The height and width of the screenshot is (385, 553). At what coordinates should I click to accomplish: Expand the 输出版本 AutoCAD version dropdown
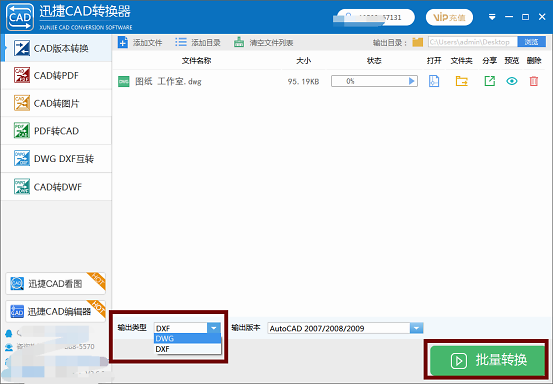click(x=416, y=328)
